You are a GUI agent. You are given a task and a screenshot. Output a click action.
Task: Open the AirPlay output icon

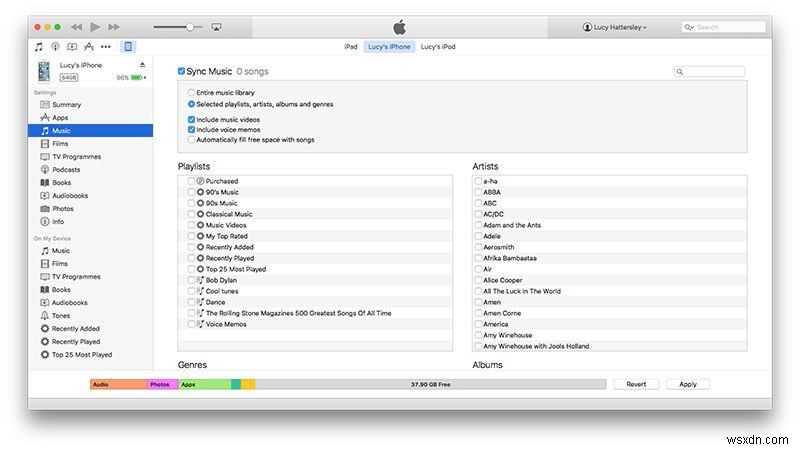pos(216,27)
